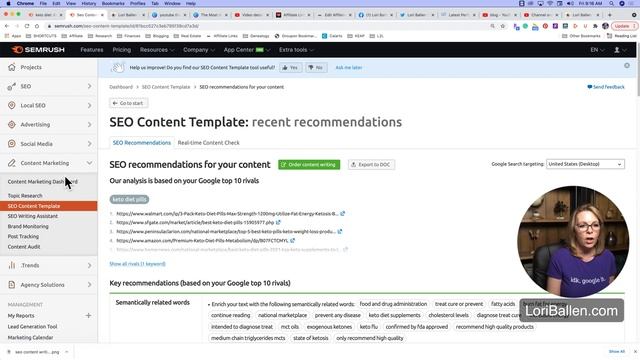Open external link icon for peninsulaclarion URL
640x360 pixels.
(x=340, y=231)
